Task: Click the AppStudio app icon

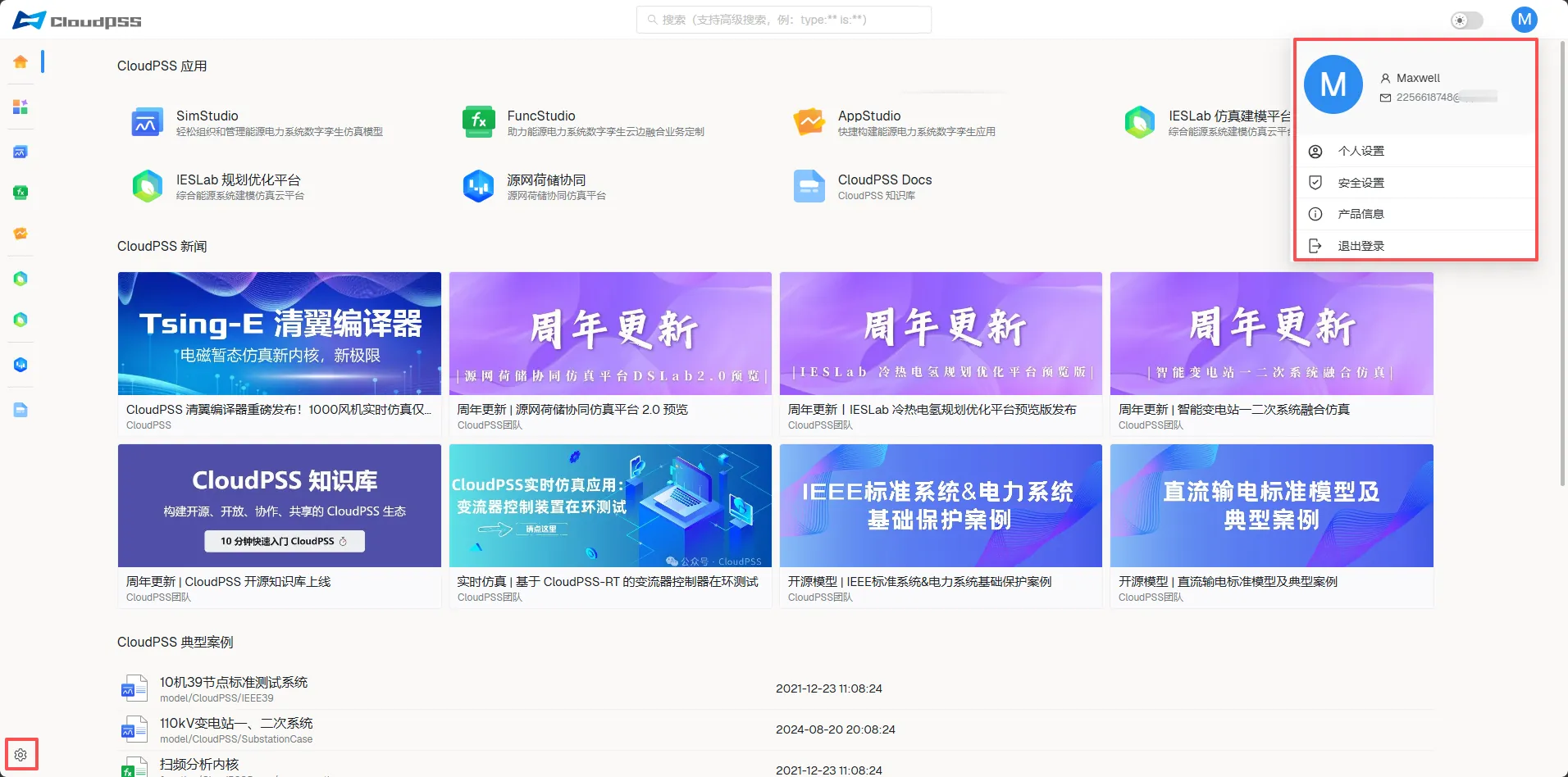Action: click(809, 122)
